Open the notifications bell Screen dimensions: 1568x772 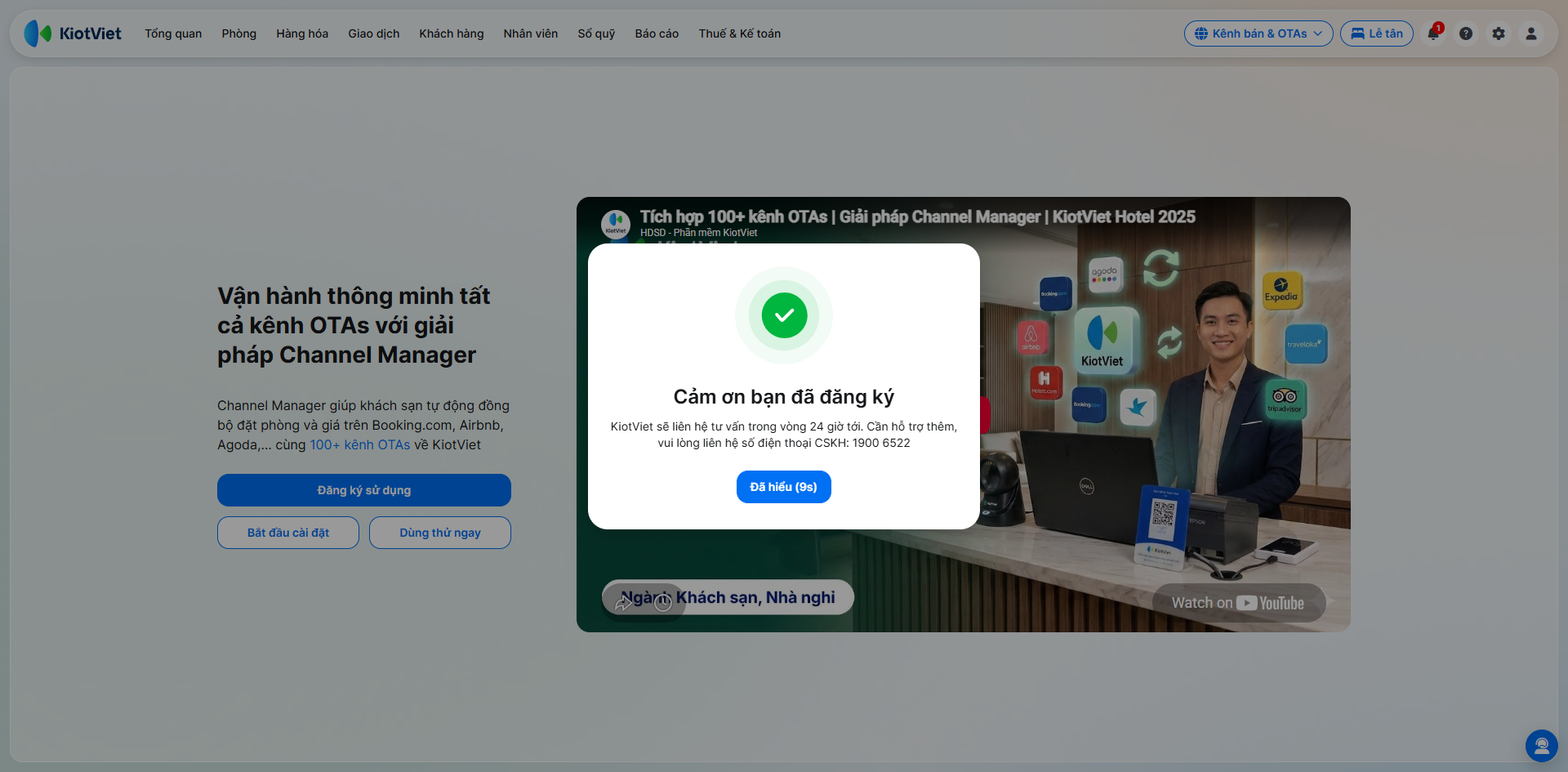tap(1433, 33)
